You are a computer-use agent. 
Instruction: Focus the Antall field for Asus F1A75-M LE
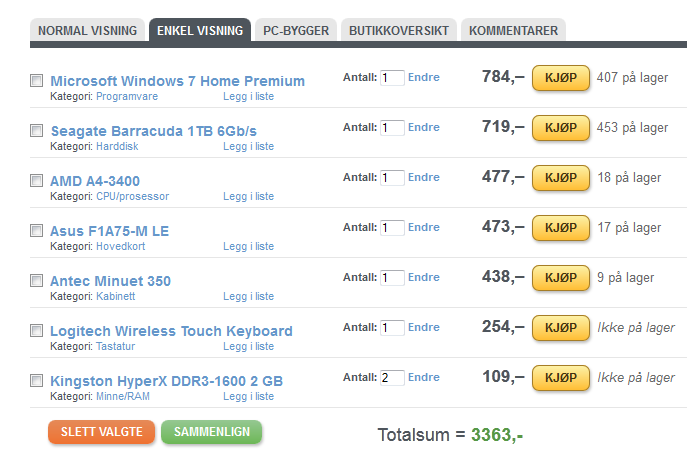(x=392, y=228)
